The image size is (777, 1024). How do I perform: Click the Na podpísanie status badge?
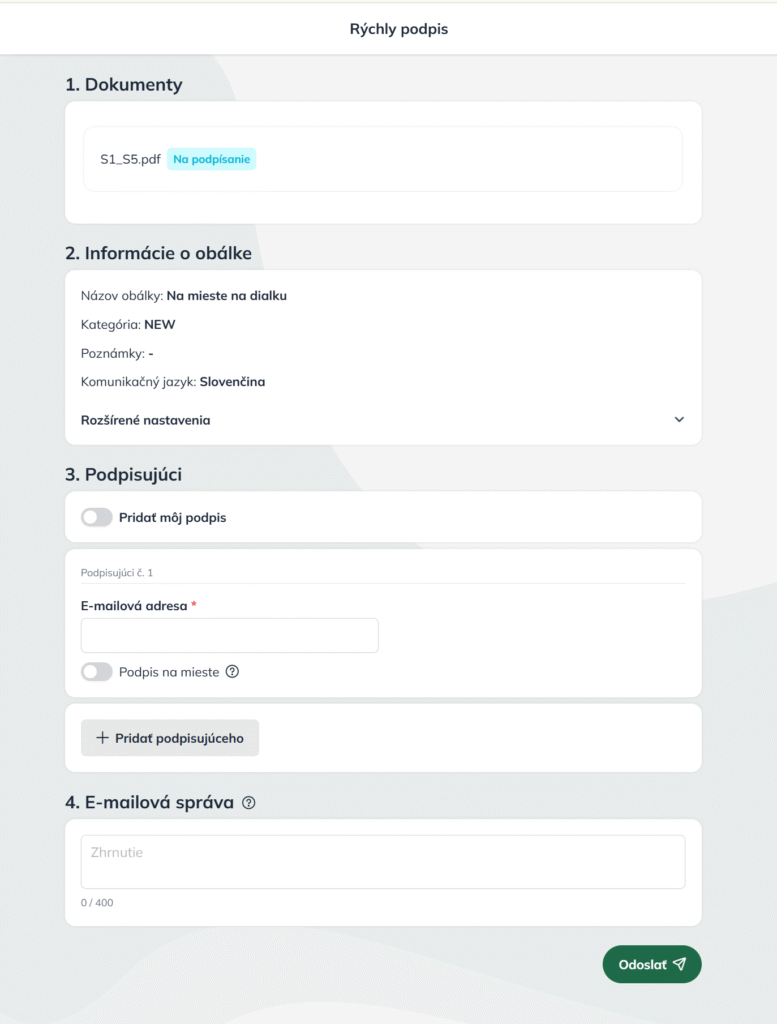[x=211, y=159]
